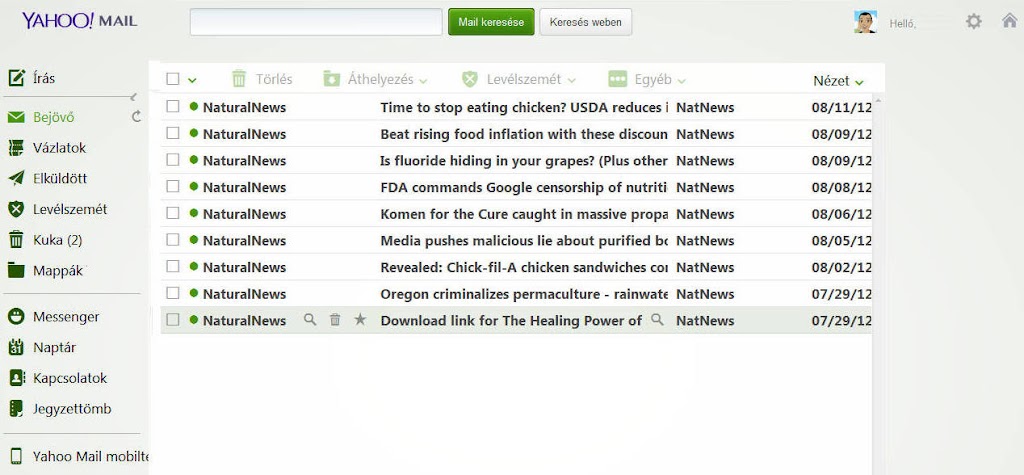Tick checkbox for Time to stop eating chicken
This screenshot has width=1024, height=475.
coord(172,106)
